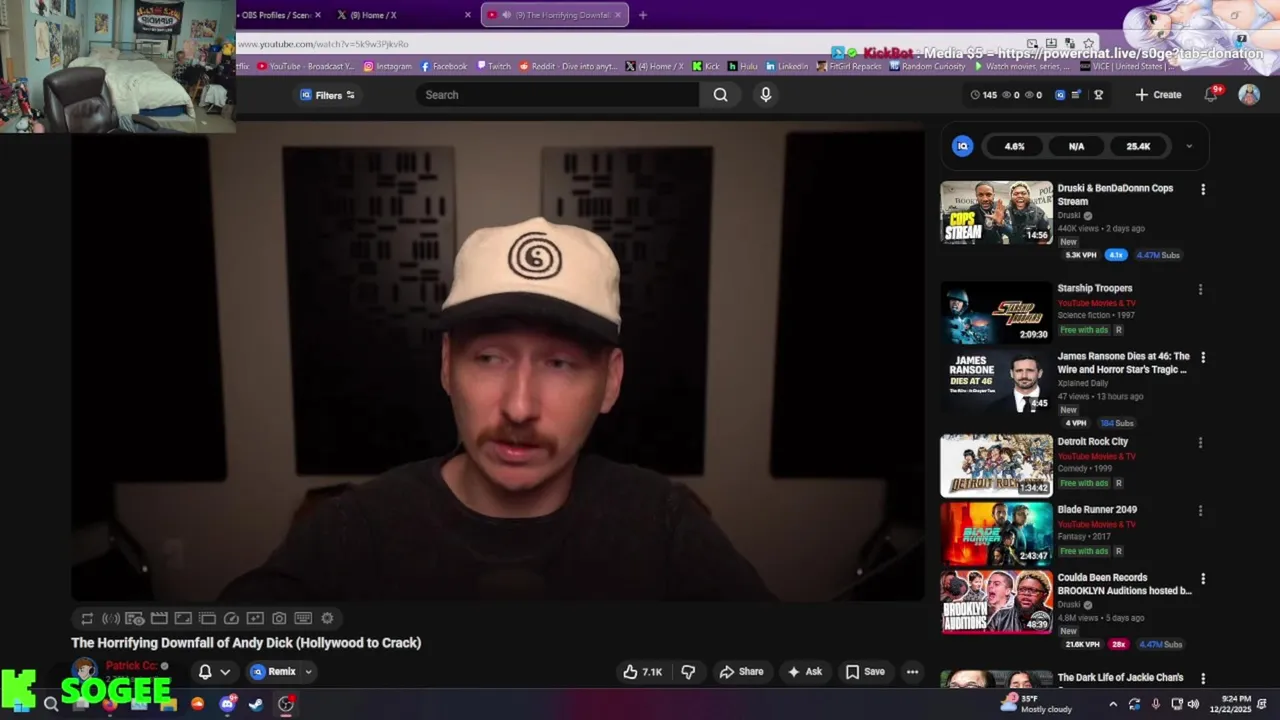Screen dimensions: 1280x720
Task: Open options menu for Detroit Rock City
Action: pos(1201,443)
